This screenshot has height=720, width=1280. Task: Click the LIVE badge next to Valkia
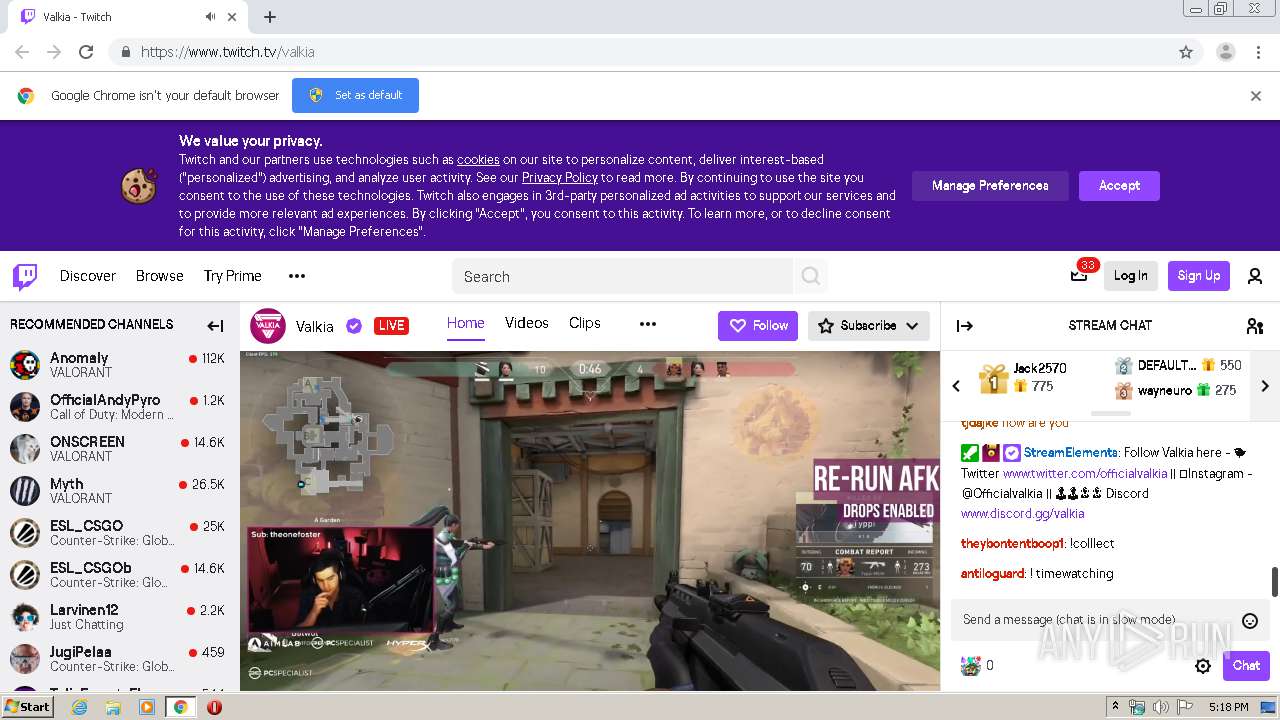pyautogui.click(x=391, y=326)
